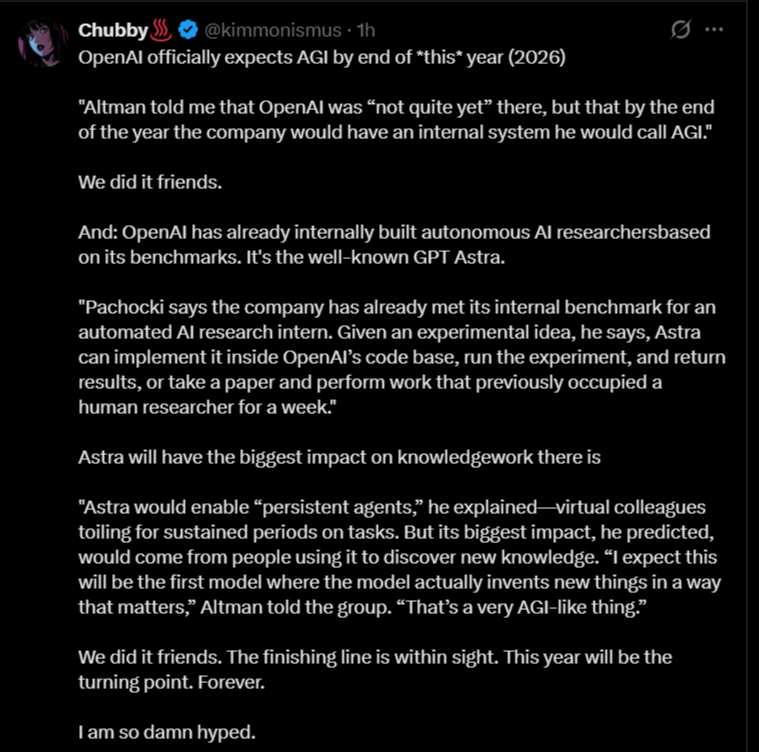This screenshot has height=752, width=759.
Task: Click the words 'GPT Astra'
Action: click(x=459, y=257)
